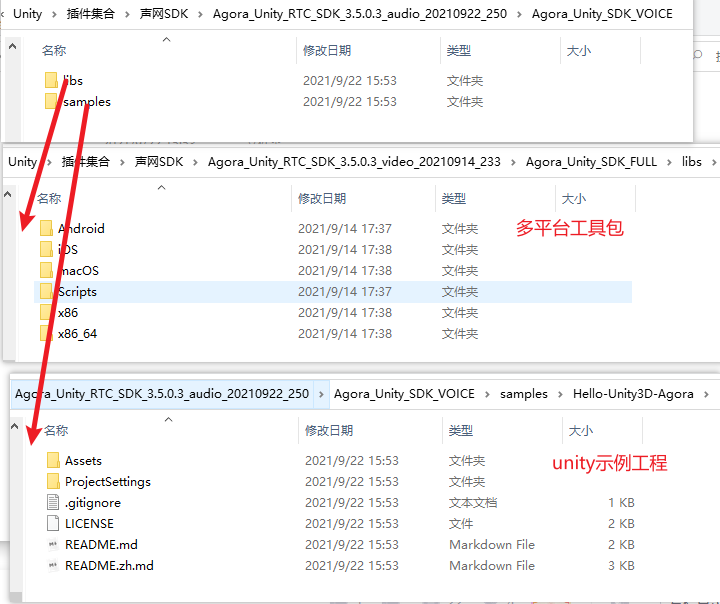The width and height of the screenshot is (720, 604).
Task: Expand chevron after video_20210914_233 in middle breadcrumb
Action: coord(513,162)
